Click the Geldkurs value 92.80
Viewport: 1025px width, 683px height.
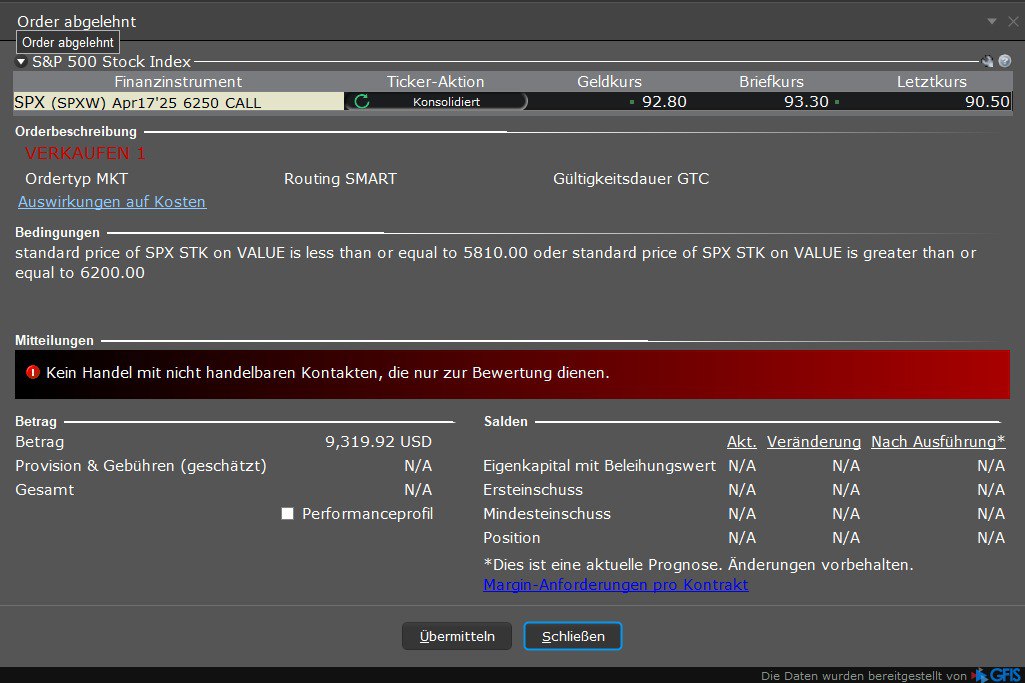664,102
